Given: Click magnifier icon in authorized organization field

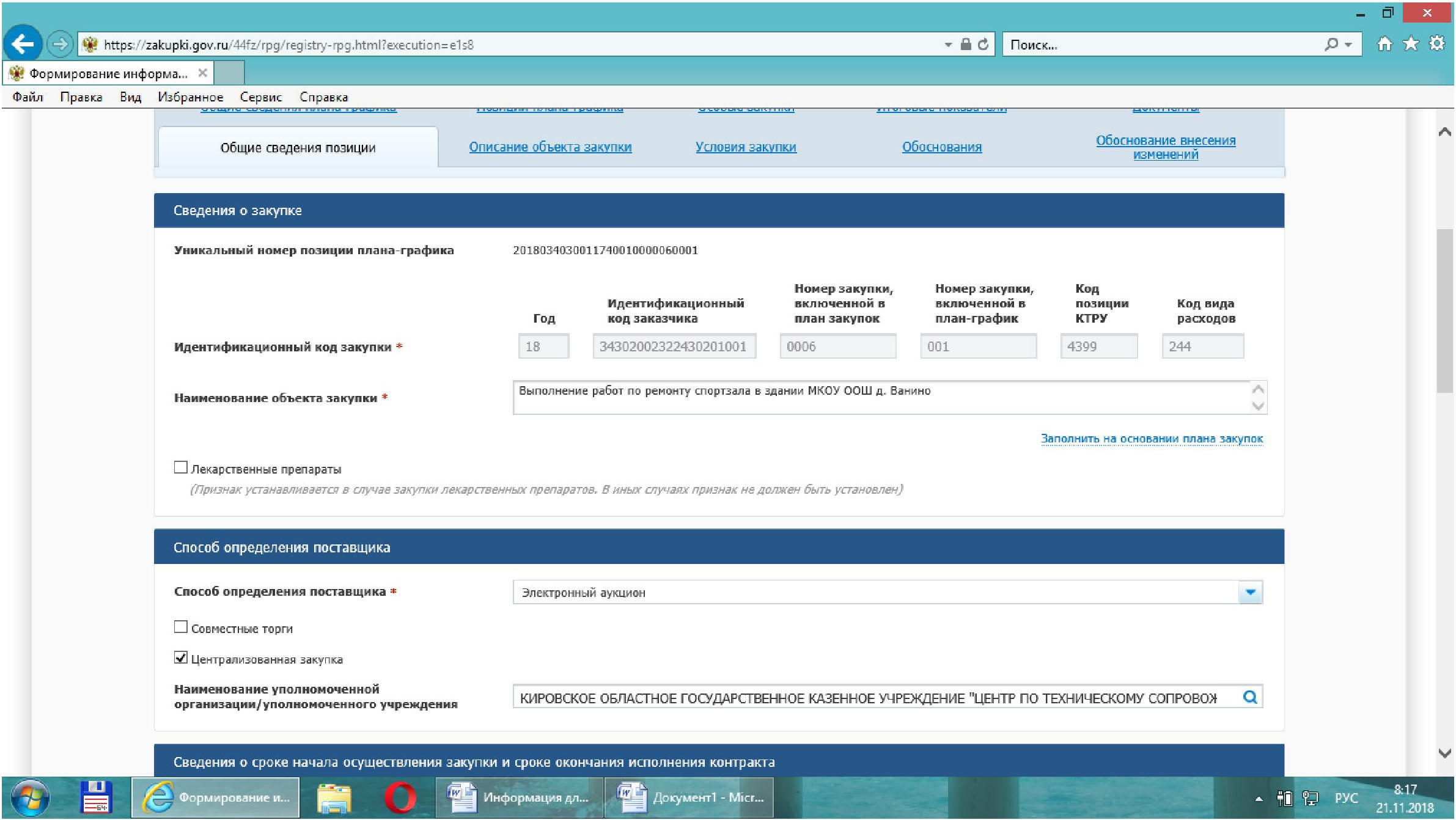Looking at the screenshot, I should pos(1250,697).
